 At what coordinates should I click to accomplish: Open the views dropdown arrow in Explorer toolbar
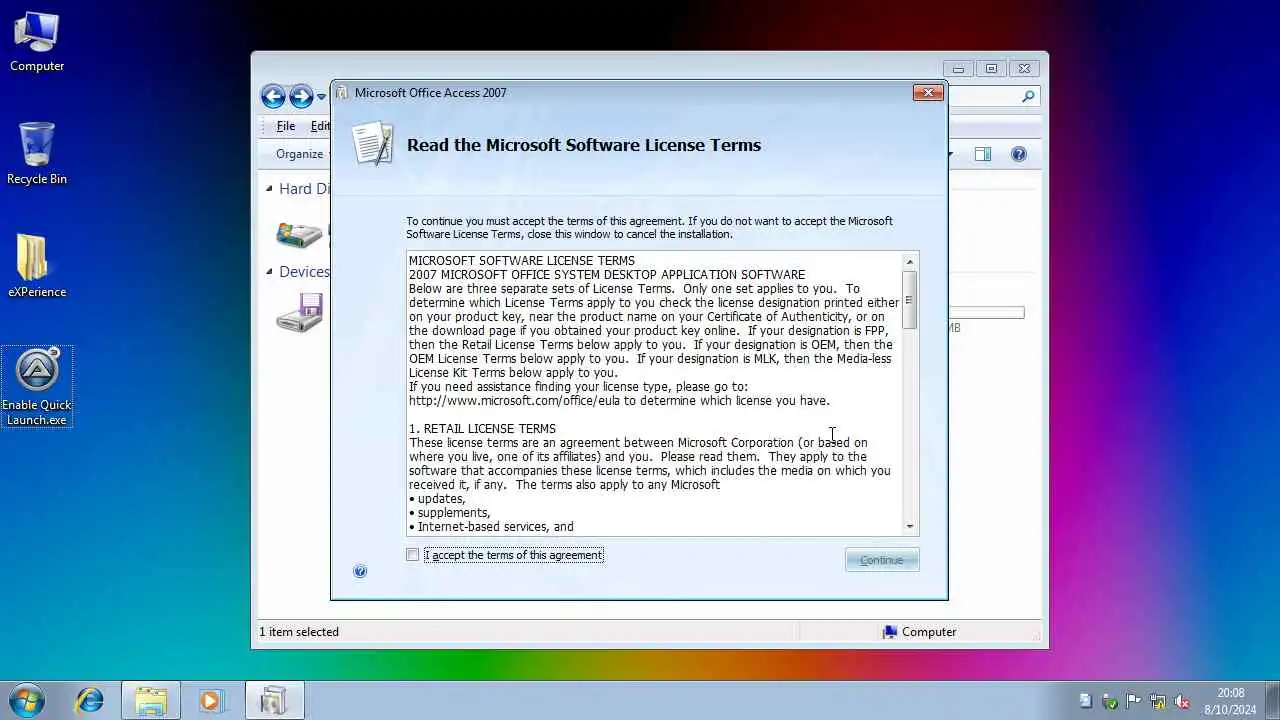(x=951, y=154)
